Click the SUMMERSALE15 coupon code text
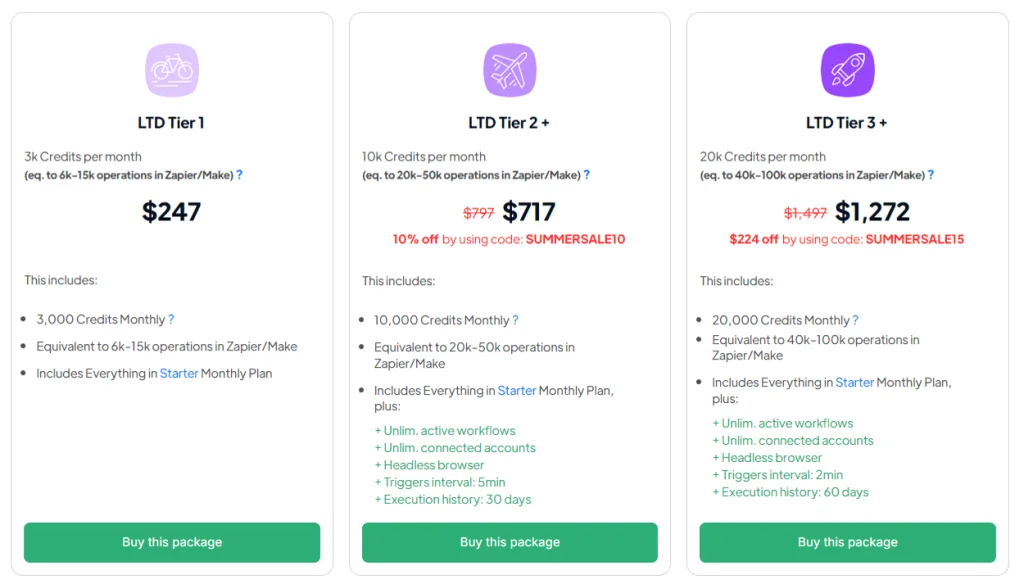The width and height of the screenshot is (1024, 584). tap(914, 240)
